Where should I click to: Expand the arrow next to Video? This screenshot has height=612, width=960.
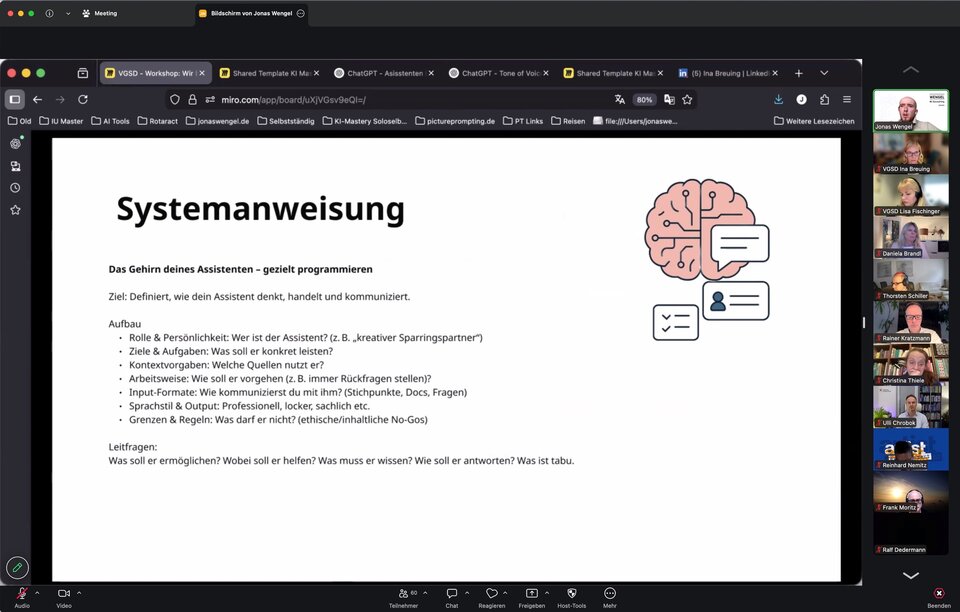[79, 592]
